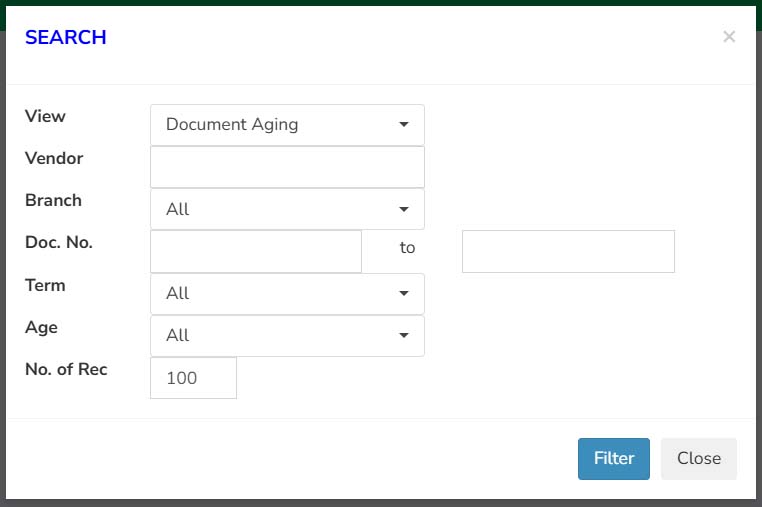Expand the Branch dropdown set to All
The image size is (762, 507).
[x=287, y=210]
